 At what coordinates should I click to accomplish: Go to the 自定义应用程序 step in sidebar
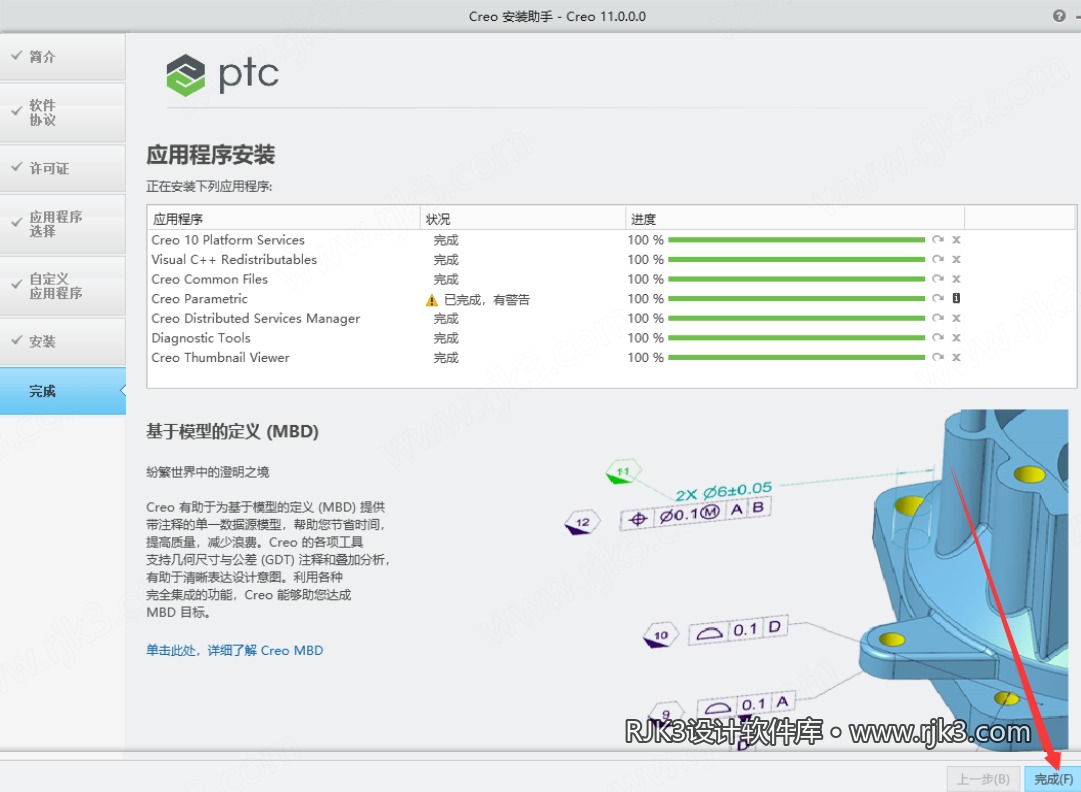coord(63,286)
